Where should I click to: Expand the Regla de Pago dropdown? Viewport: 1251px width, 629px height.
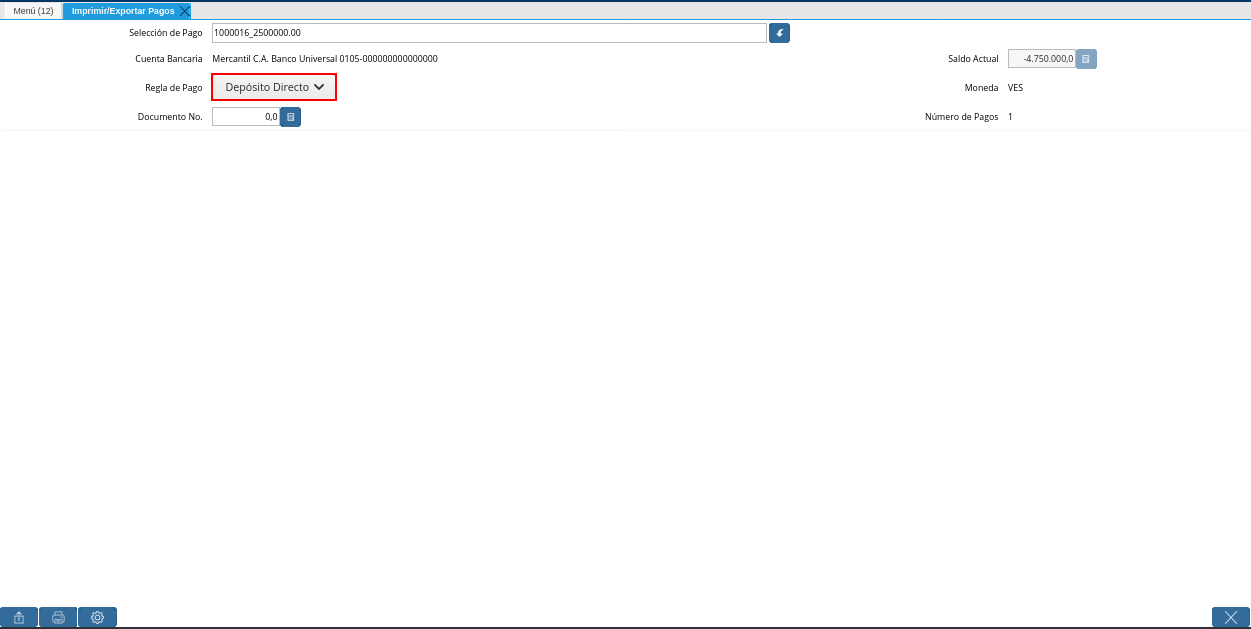pos(274,87)
